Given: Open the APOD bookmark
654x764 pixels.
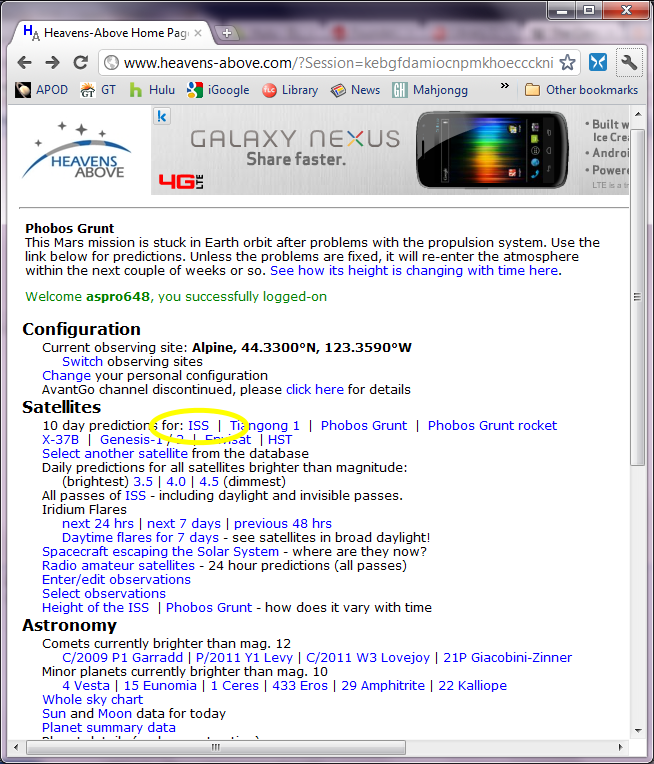Looking at the screenshot, I should click(x=41, y=90).
